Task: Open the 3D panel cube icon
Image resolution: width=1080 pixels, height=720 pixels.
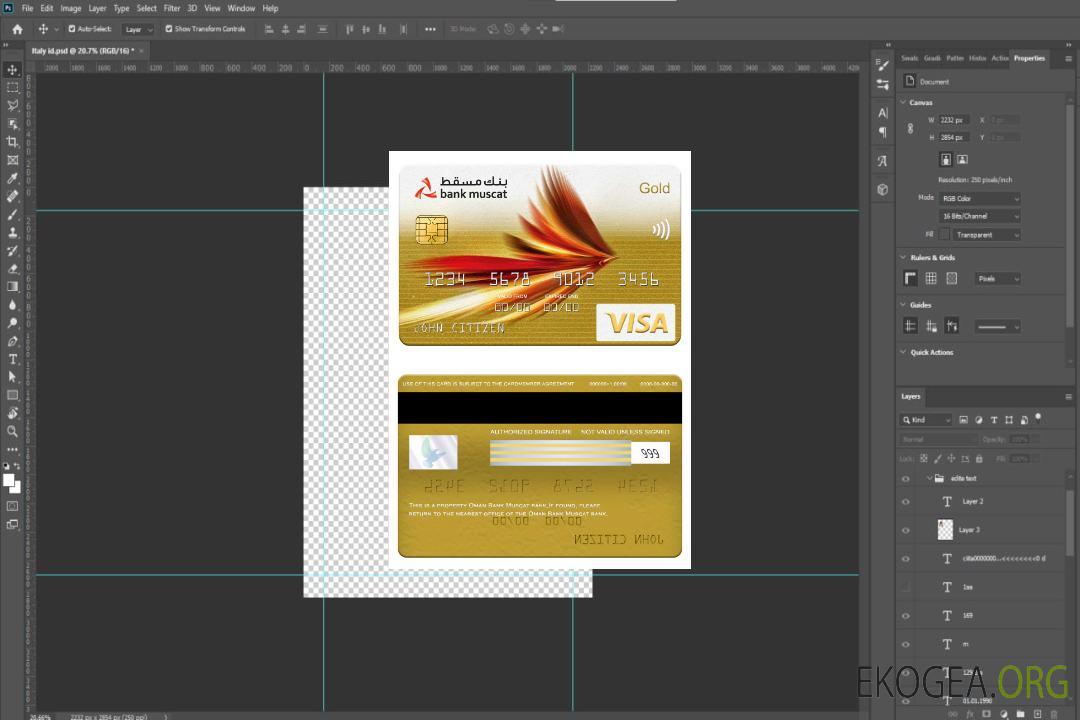Action: [x=883, y=189]
